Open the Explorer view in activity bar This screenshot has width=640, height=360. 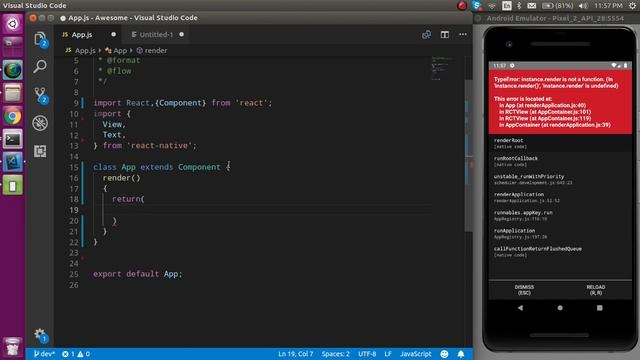coord(40,39)
